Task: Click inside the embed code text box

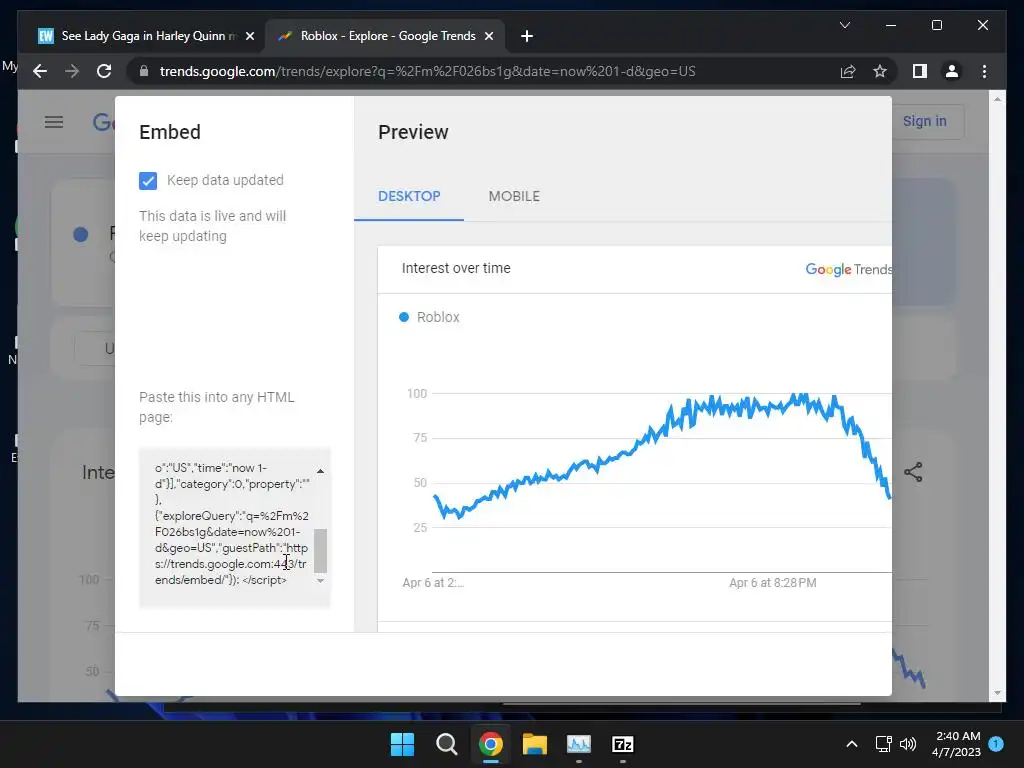Action: pyautogui.click(x=231, y=524)
